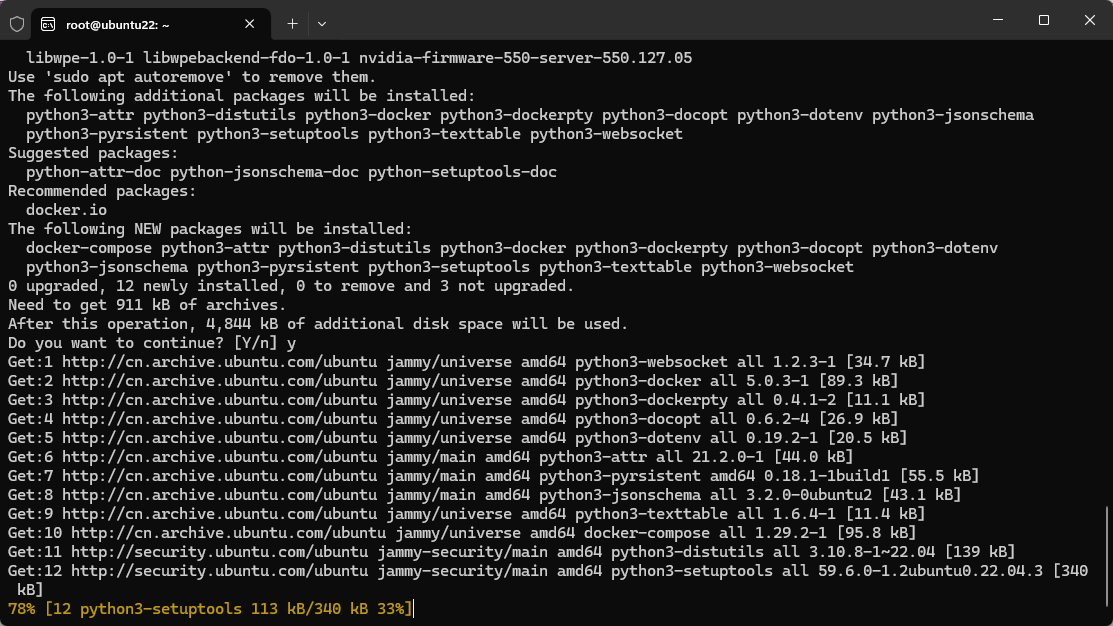Click 'The following additional packages' line

pos(241,97)
